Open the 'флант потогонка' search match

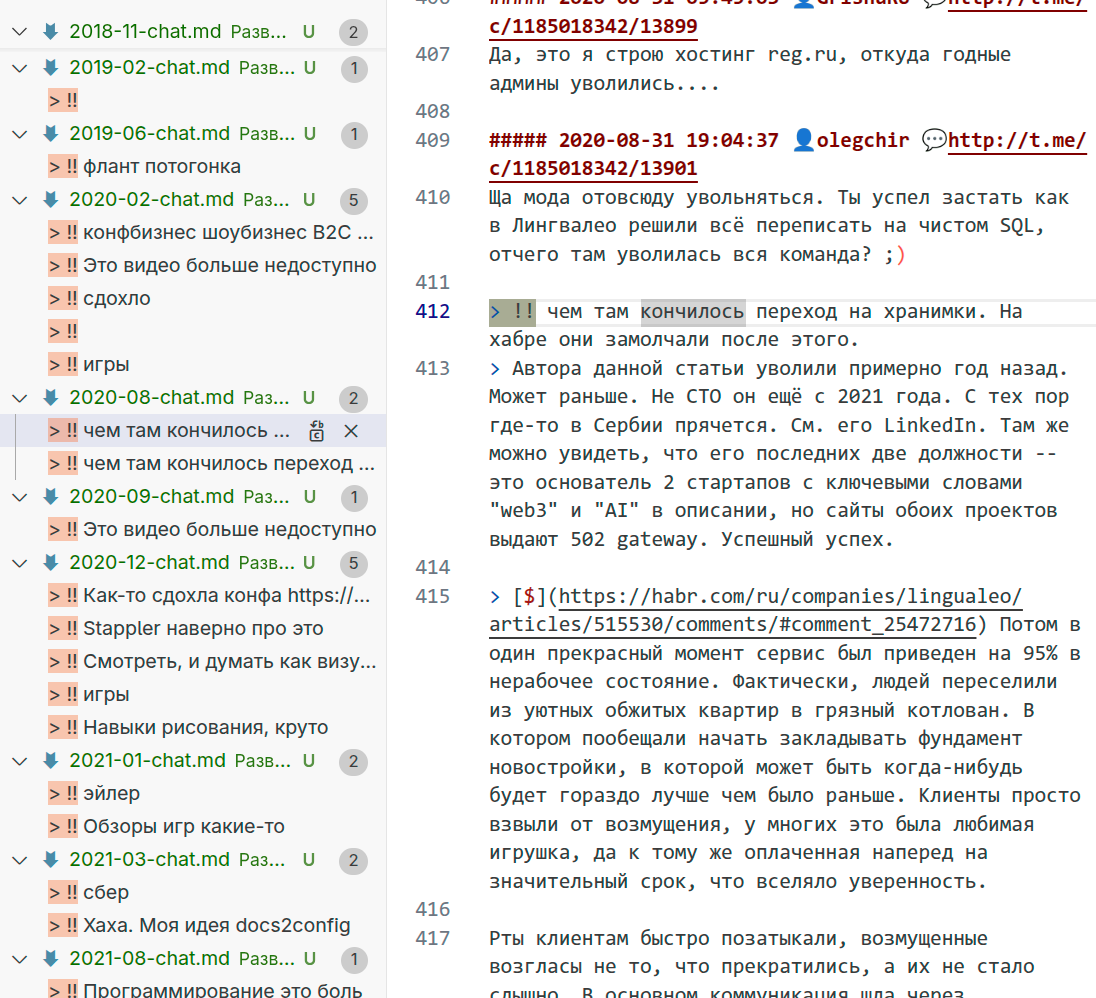click(161, 167)
